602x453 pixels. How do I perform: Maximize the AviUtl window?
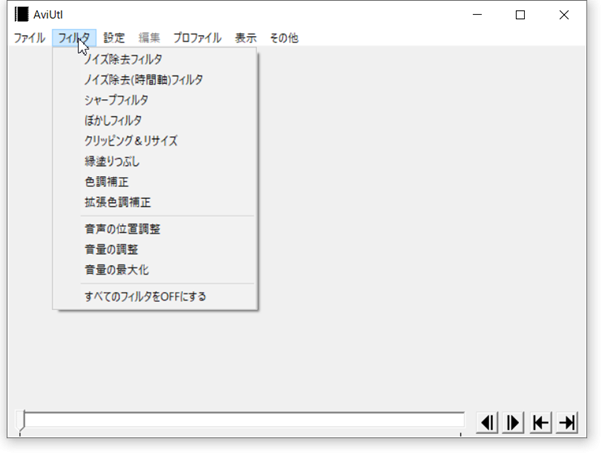click(520, 15)
